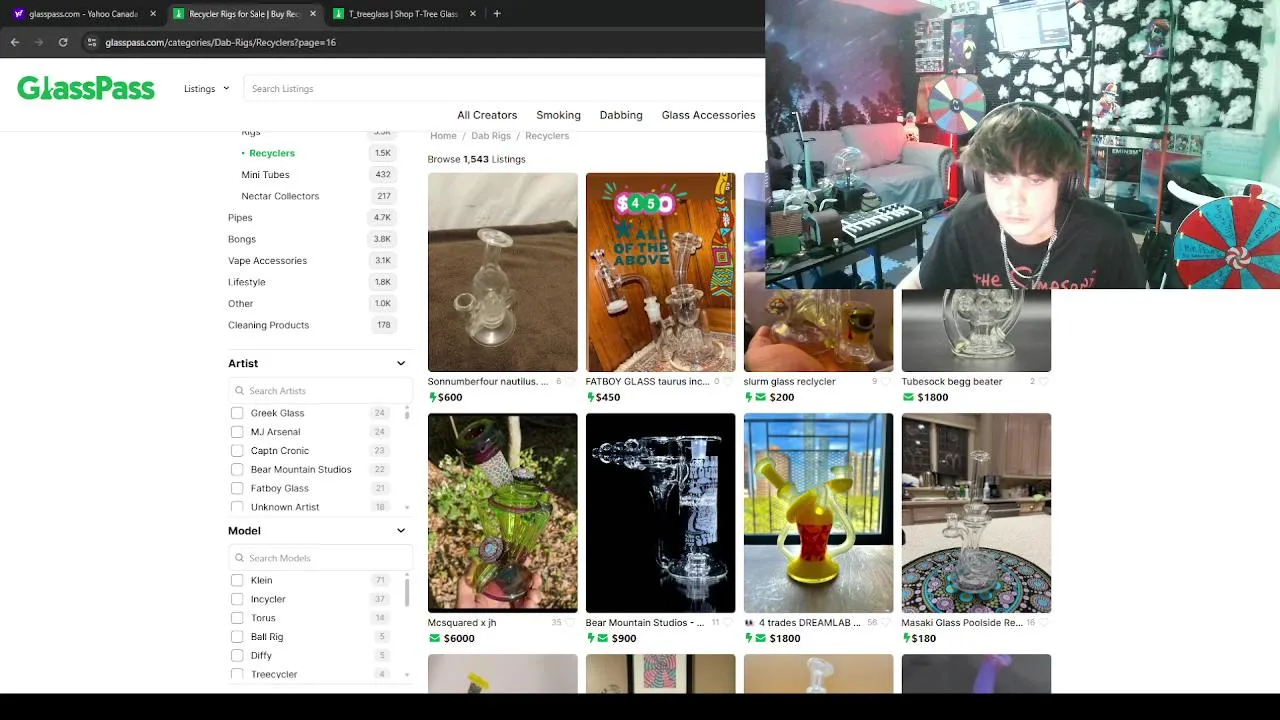1280x720 pixels.
Task: Click the envelope icon beside $900
Action: click(x=602, y=638)
